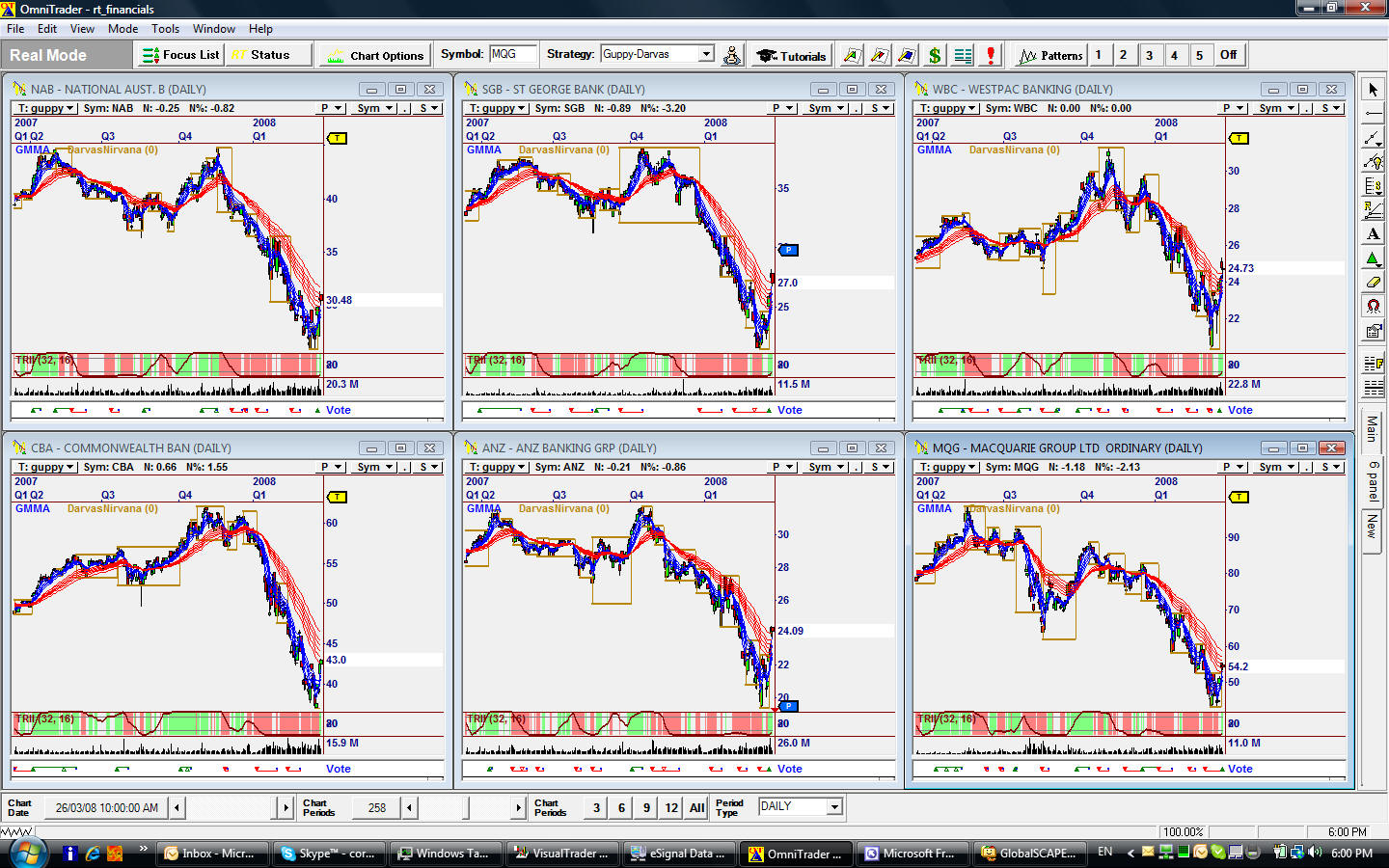Select the text annotation A tool
This screenshot has height=868, width=1389.
pos(1373,234)
